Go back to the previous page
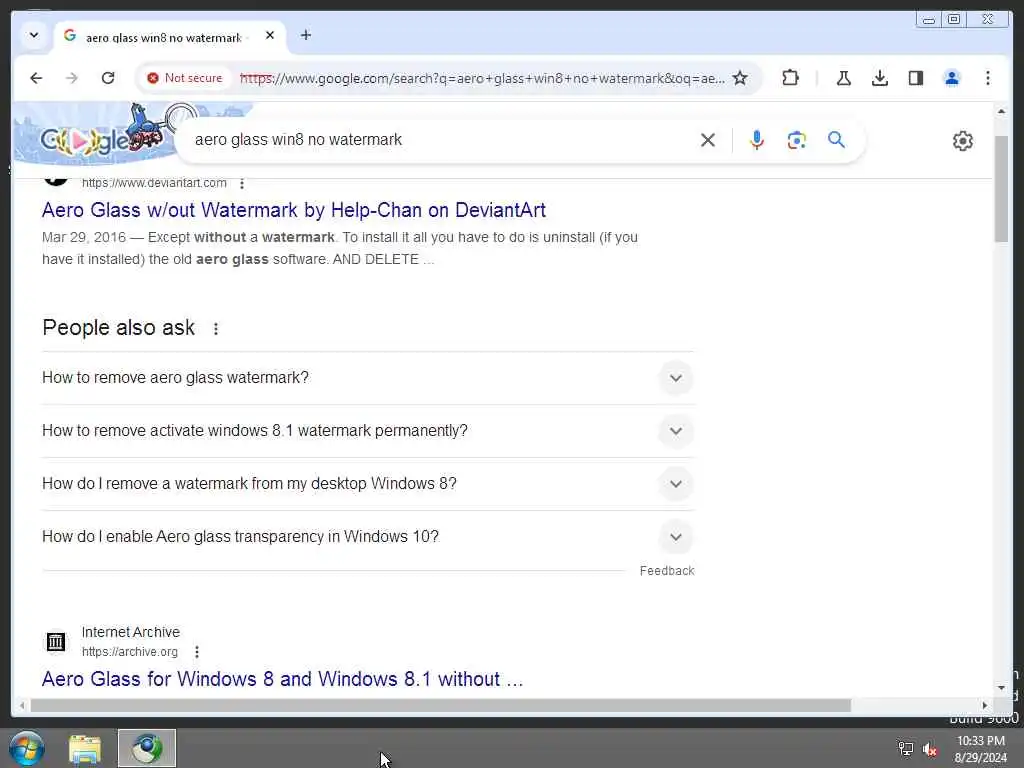Image resolution: width=1024 pixels, height=768 pixels. [36, 78]
